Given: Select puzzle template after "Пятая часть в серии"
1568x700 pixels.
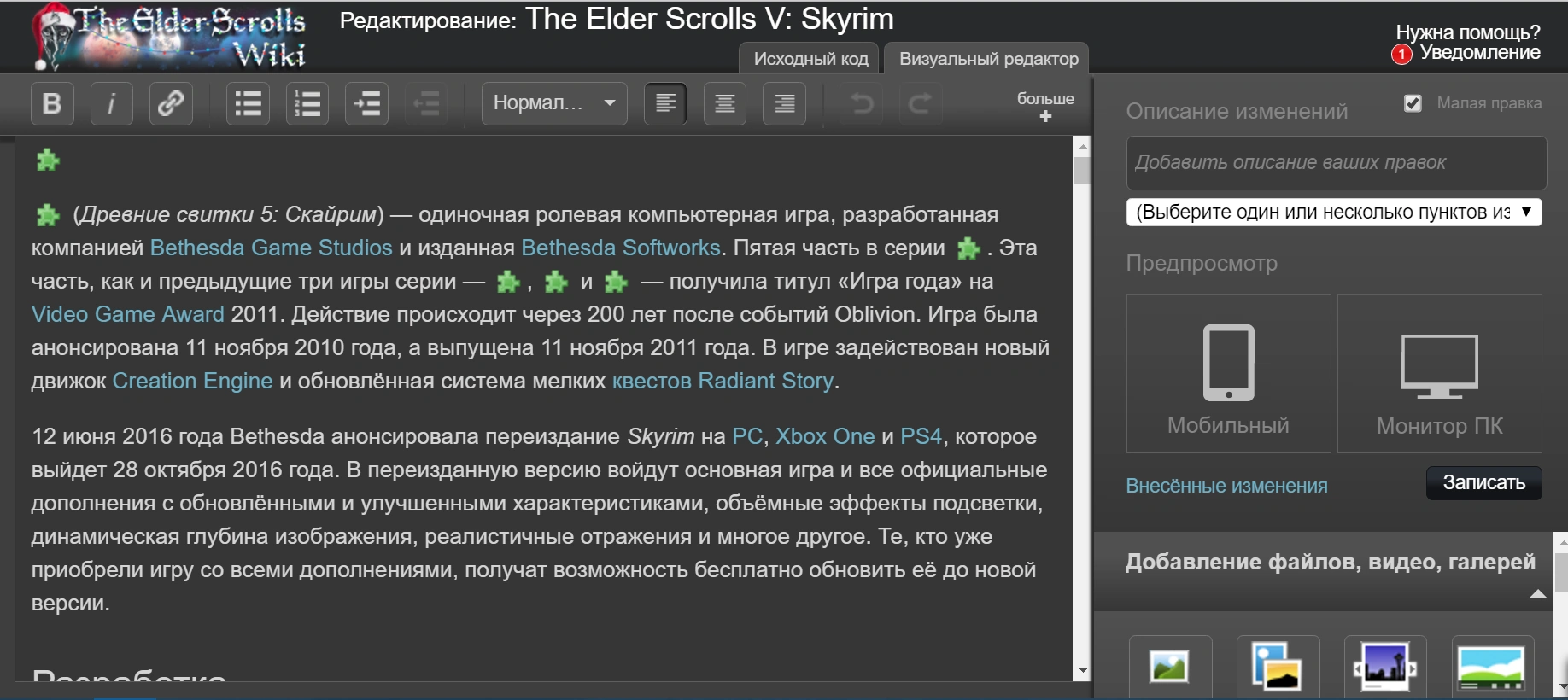Looking at the screenshot, I should tap(968, 248).
